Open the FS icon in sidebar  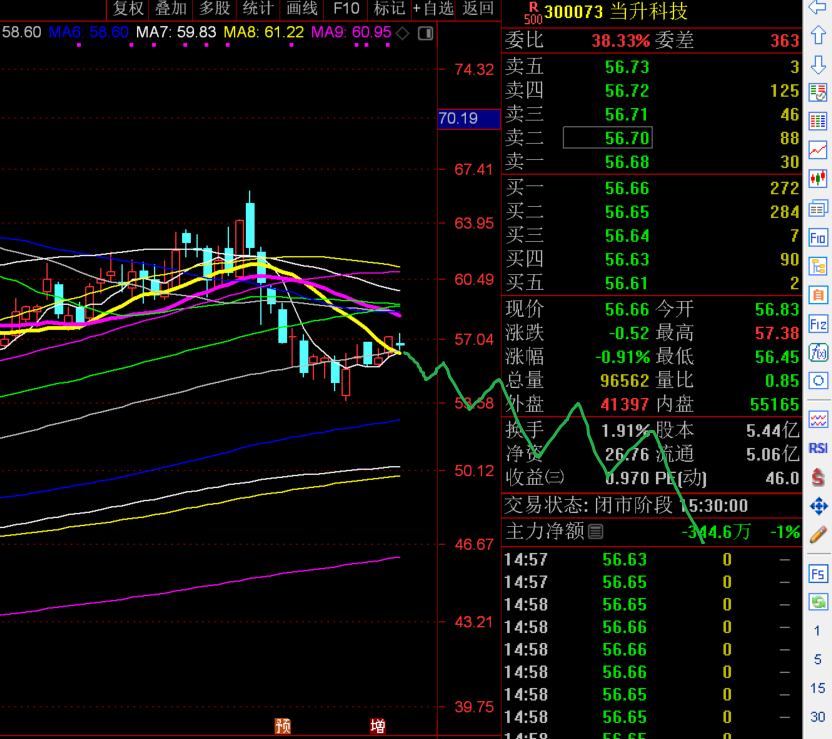(x=818, y=573)
